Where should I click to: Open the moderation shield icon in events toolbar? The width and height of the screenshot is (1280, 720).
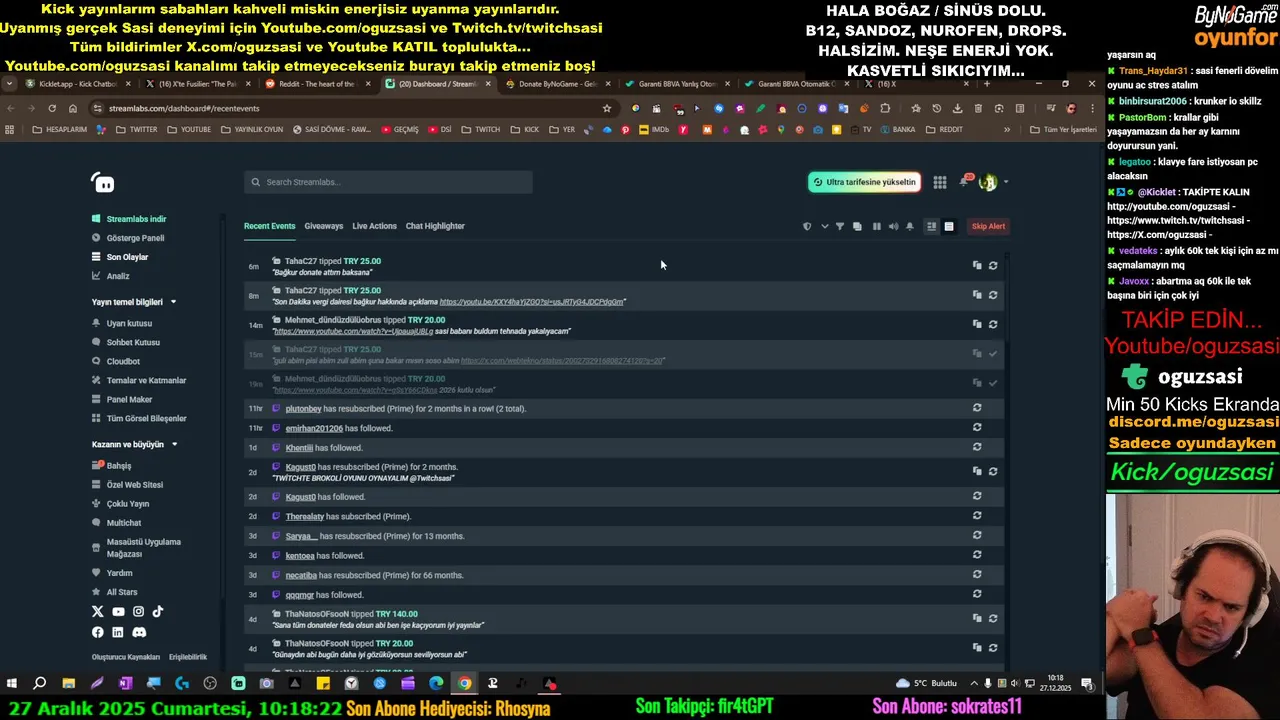807,226
